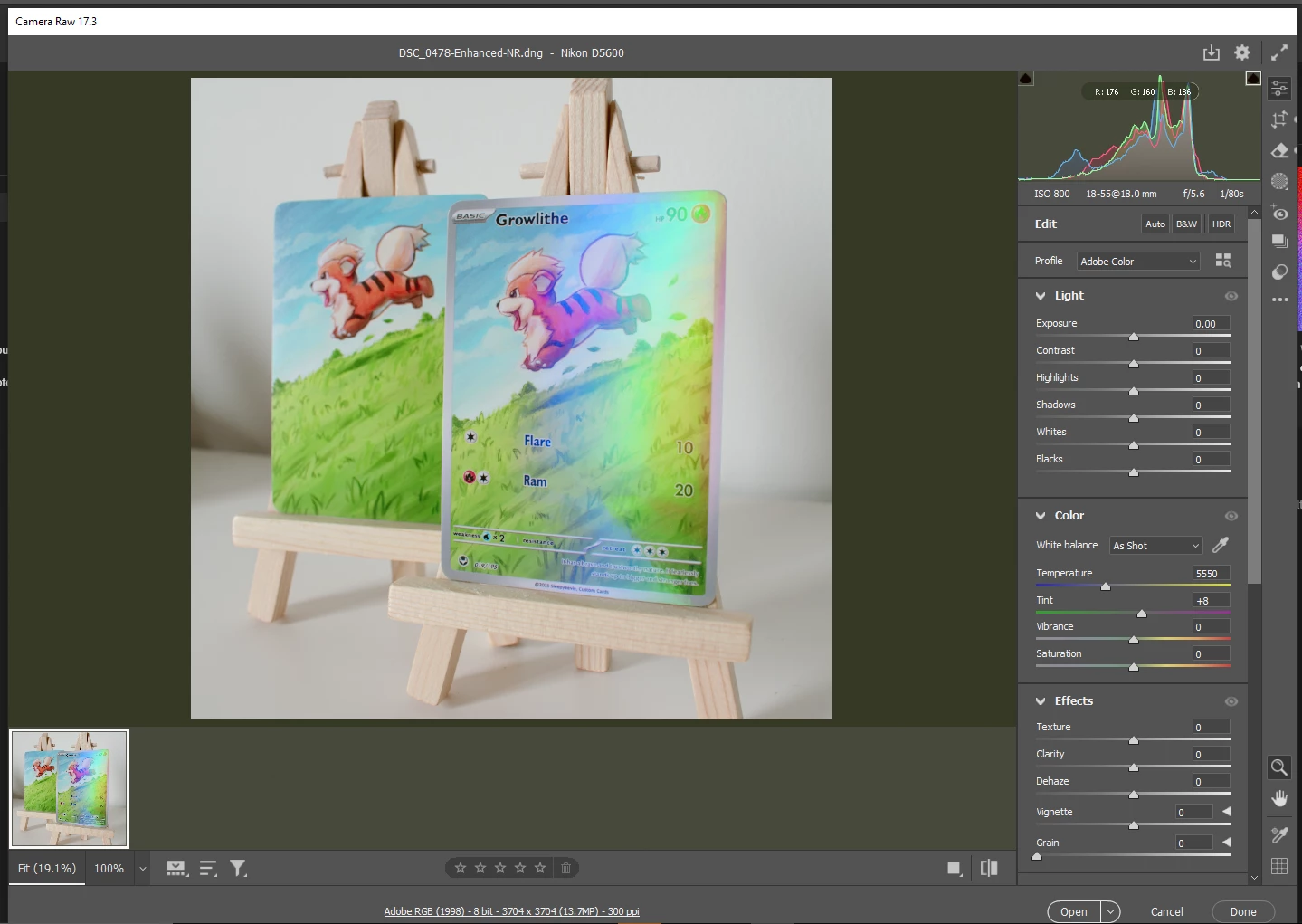Click the Tint slider handle
The image size is (1302, 924).
pos(1142,614)
